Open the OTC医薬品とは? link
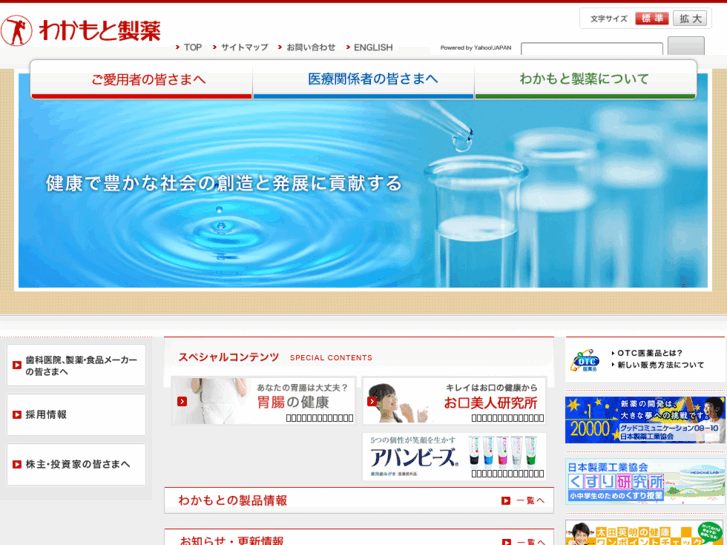Image resolution: width=727 pixels, height=545 pixels. click(650, 353)
